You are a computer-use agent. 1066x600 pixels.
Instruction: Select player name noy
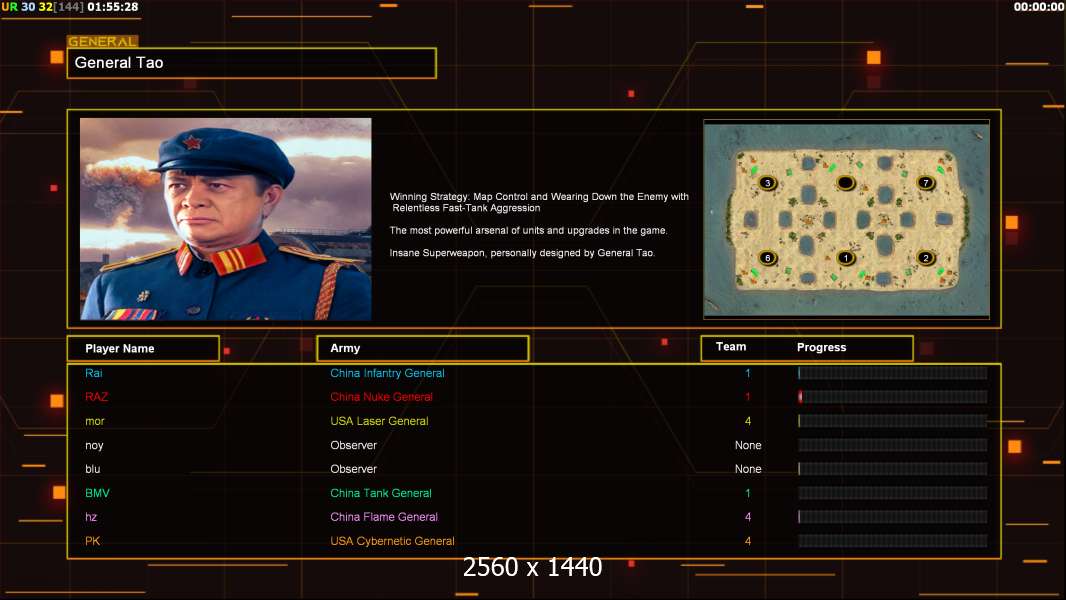94,445
